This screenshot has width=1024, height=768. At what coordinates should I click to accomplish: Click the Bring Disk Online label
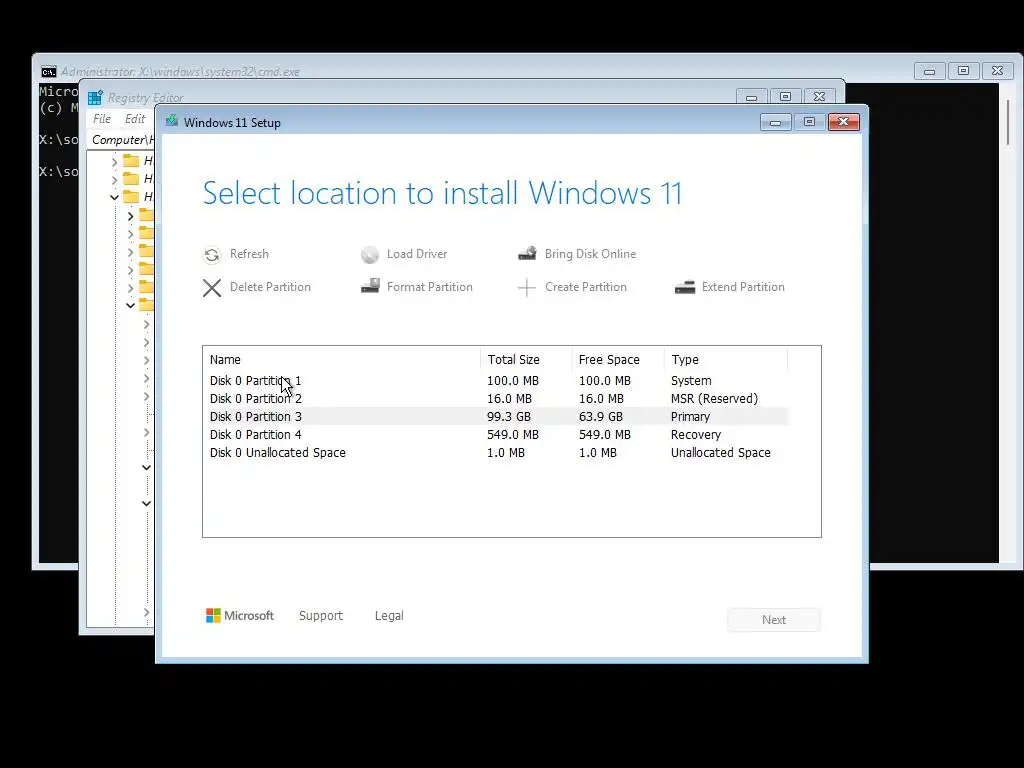coord(590,254)
